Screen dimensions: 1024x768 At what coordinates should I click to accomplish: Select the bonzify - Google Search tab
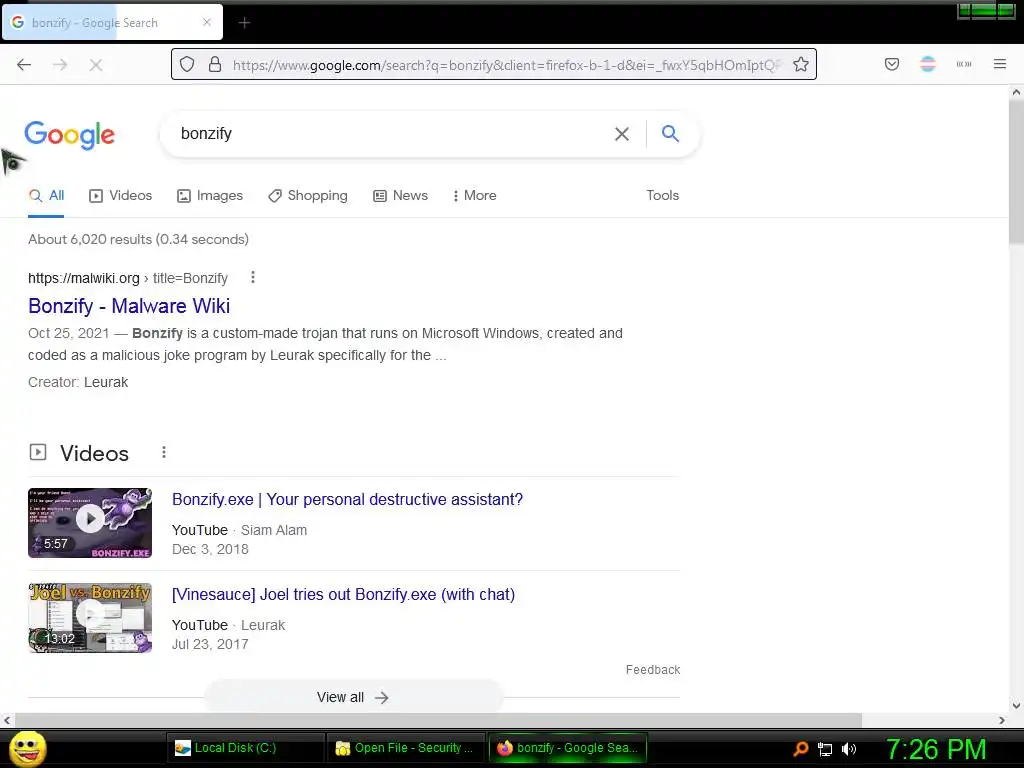[x=112, y=22]
